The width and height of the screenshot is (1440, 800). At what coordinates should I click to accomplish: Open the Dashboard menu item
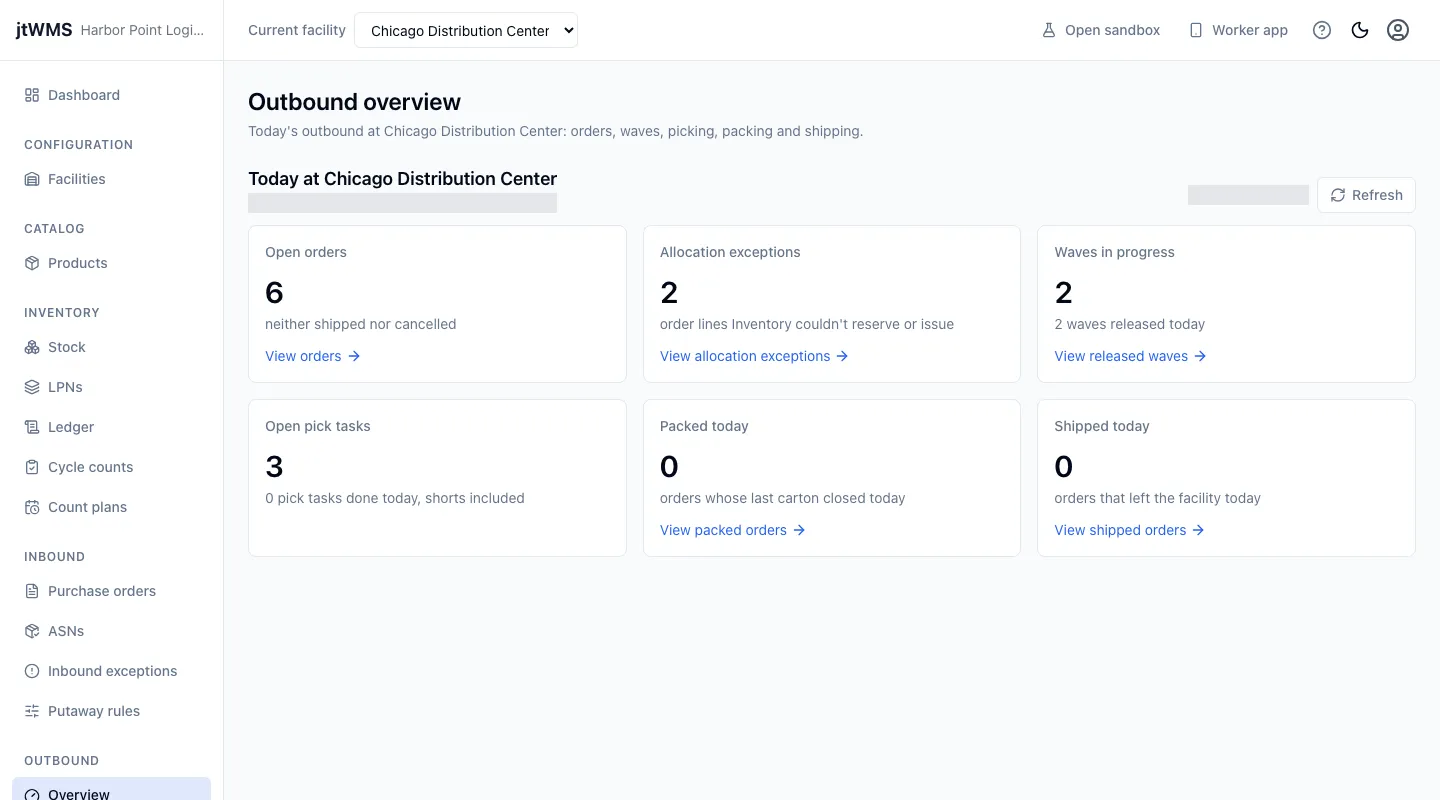point(111,95)
